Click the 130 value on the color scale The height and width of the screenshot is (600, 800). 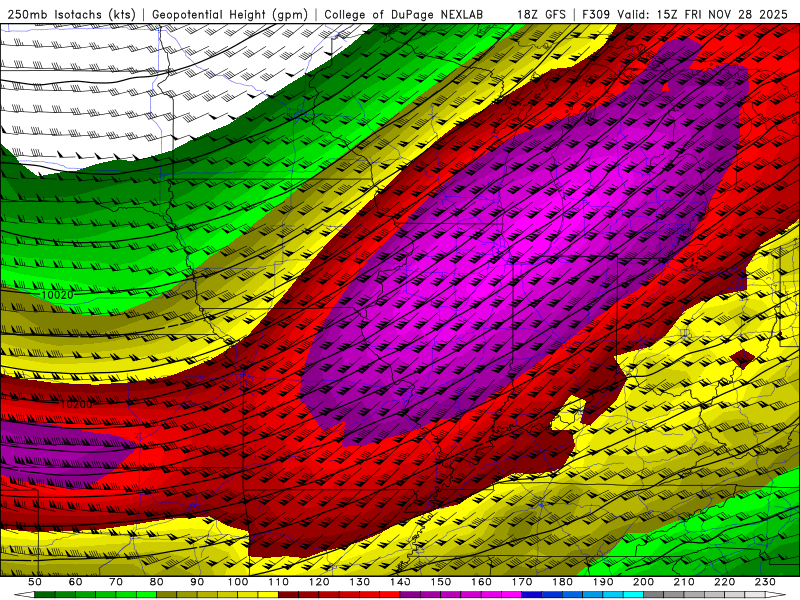pos(360,582)
